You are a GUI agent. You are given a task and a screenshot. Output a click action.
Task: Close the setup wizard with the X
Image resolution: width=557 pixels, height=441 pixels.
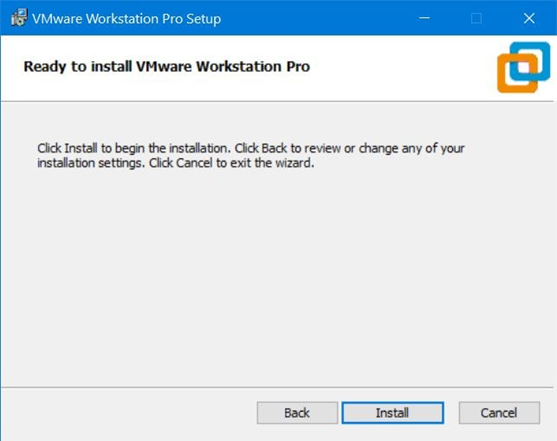coord(529,18)
